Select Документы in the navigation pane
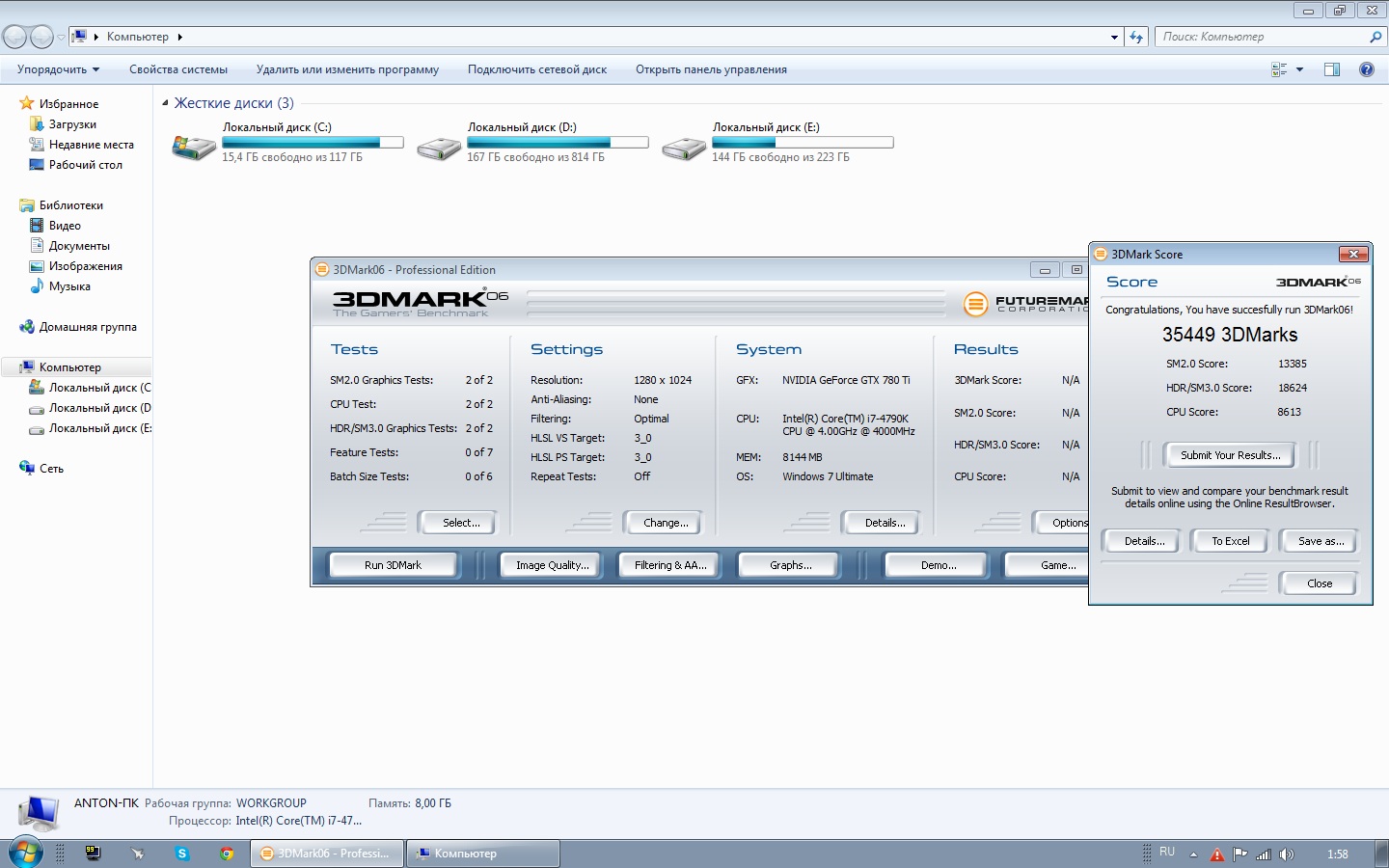 [79, 246]
